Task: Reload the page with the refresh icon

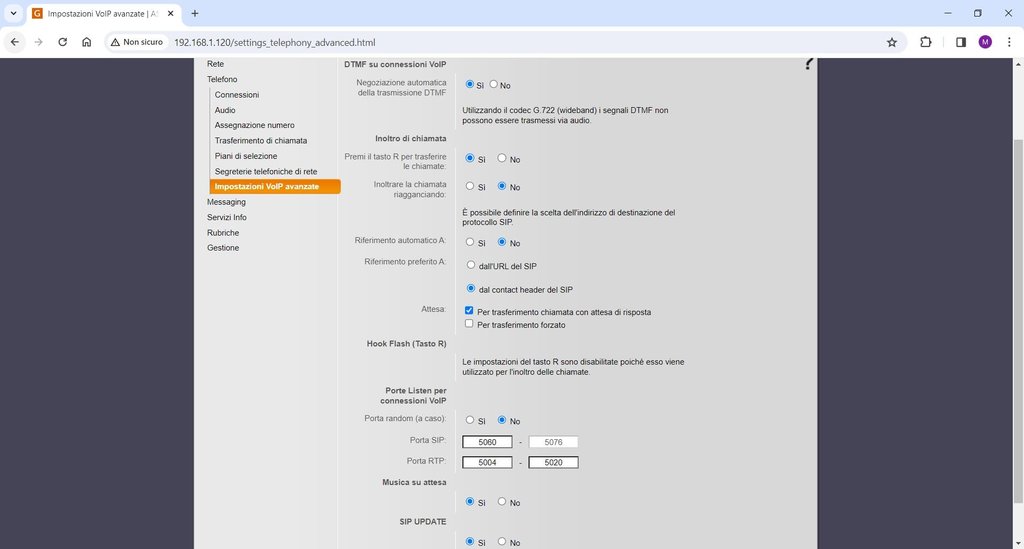Action: tap(62, 42)
